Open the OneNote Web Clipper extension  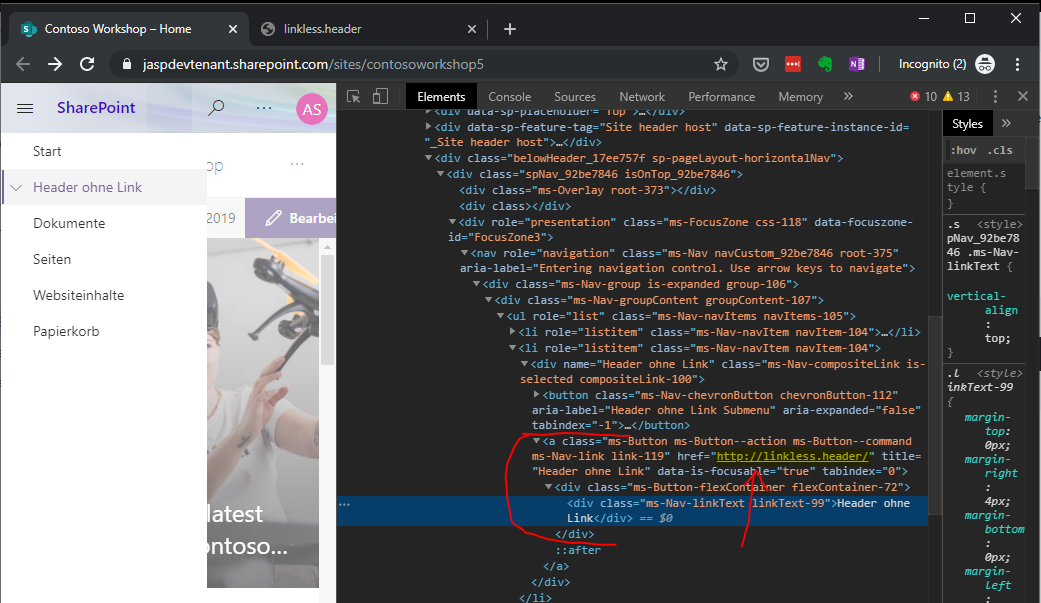856,63
